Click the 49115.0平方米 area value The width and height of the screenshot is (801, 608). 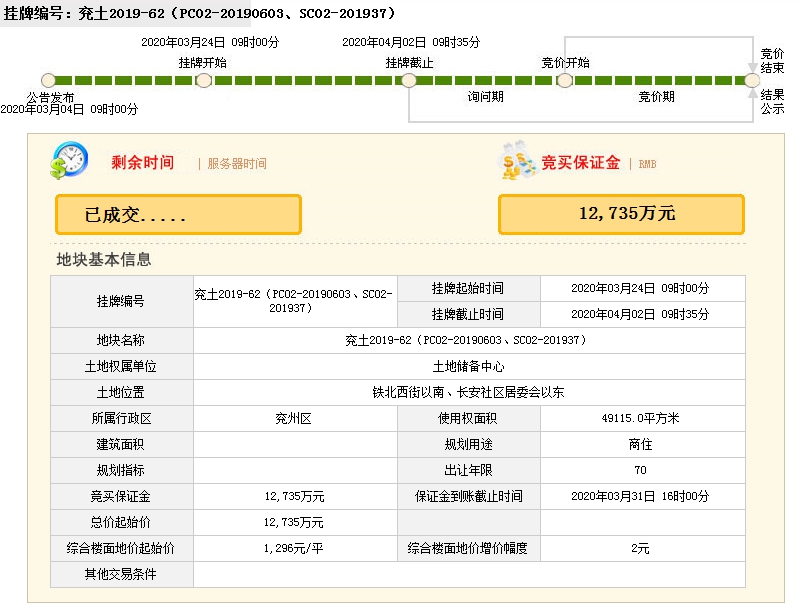642,419
